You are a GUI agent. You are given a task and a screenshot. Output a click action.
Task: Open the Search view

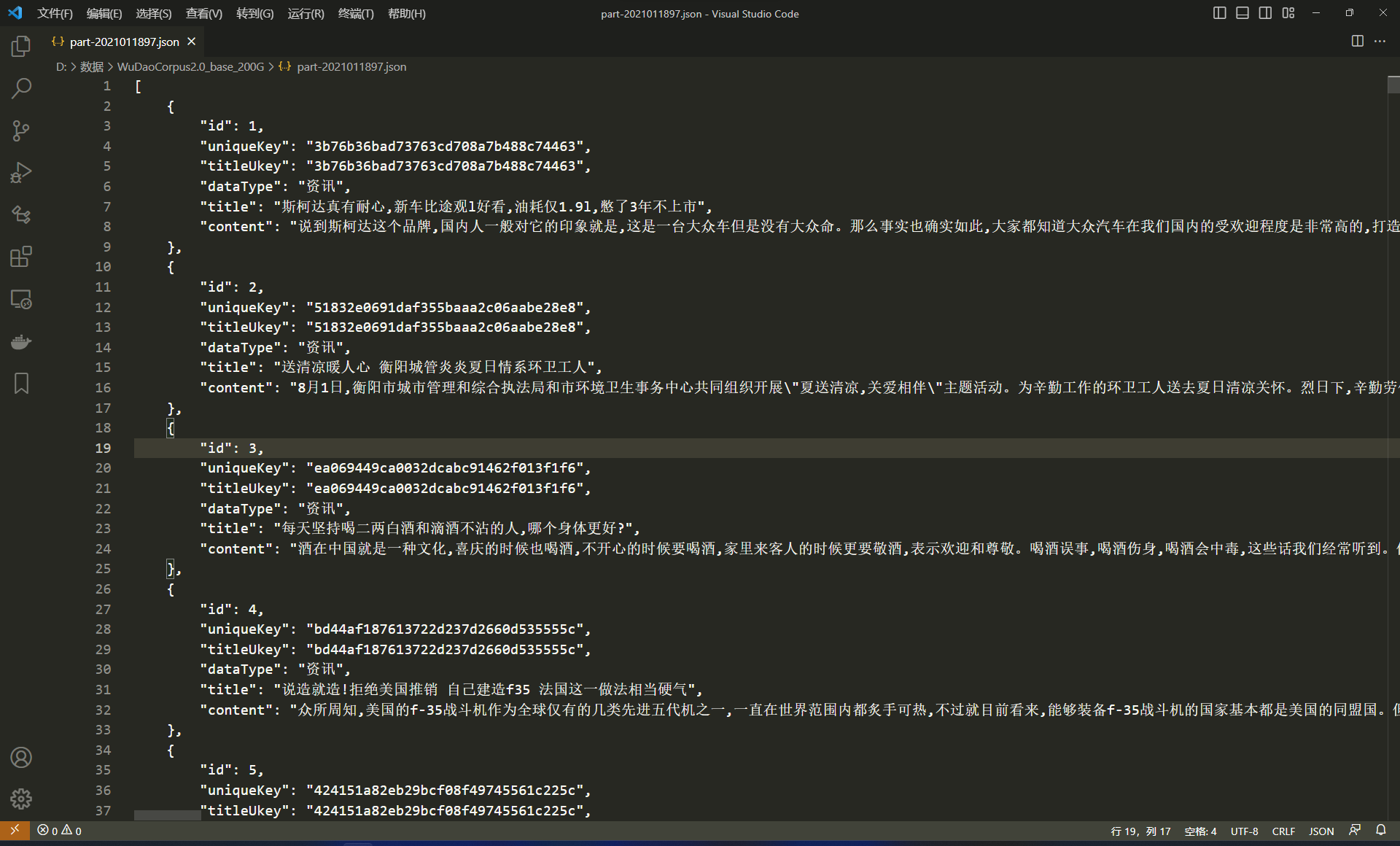pos(21,88)
